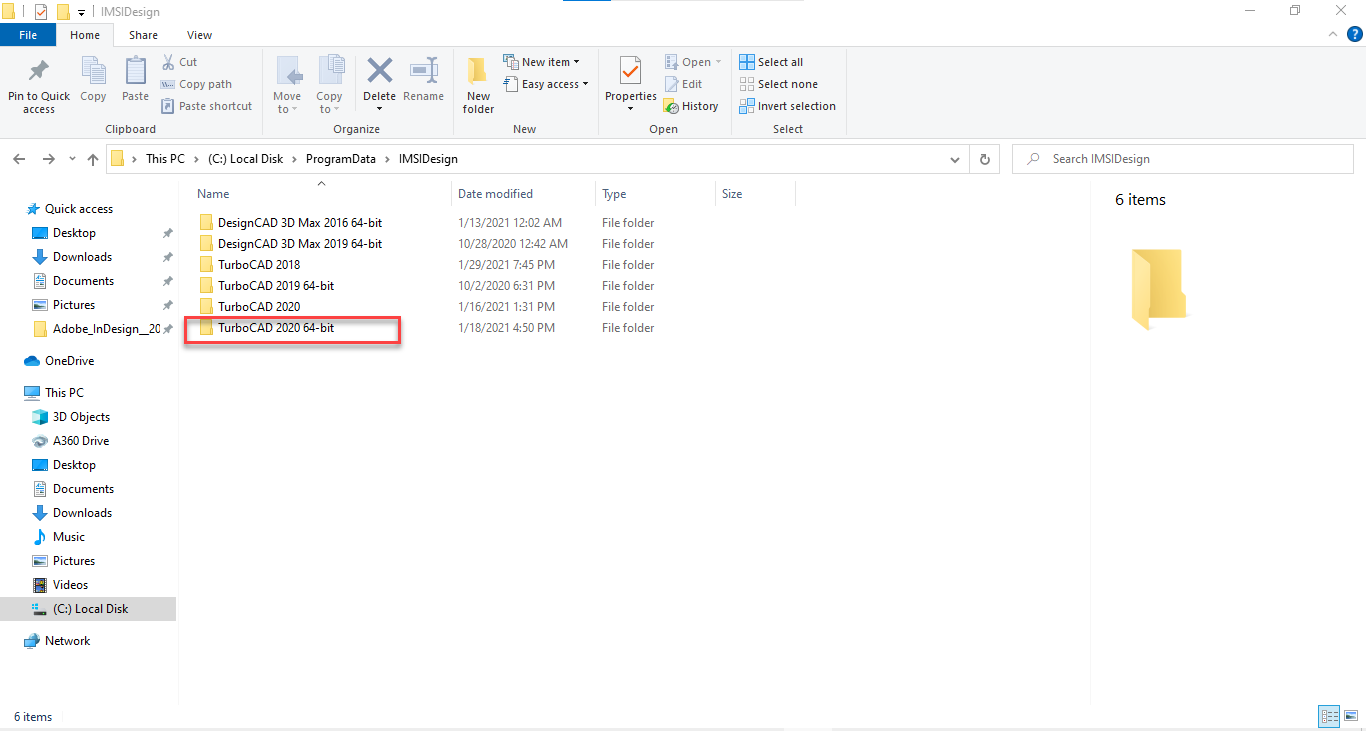Image resolution: width=1366 pixels, height=731 pixels.
Task: Click the Rename ribbon icon
Action: click(x=424, y=70)
